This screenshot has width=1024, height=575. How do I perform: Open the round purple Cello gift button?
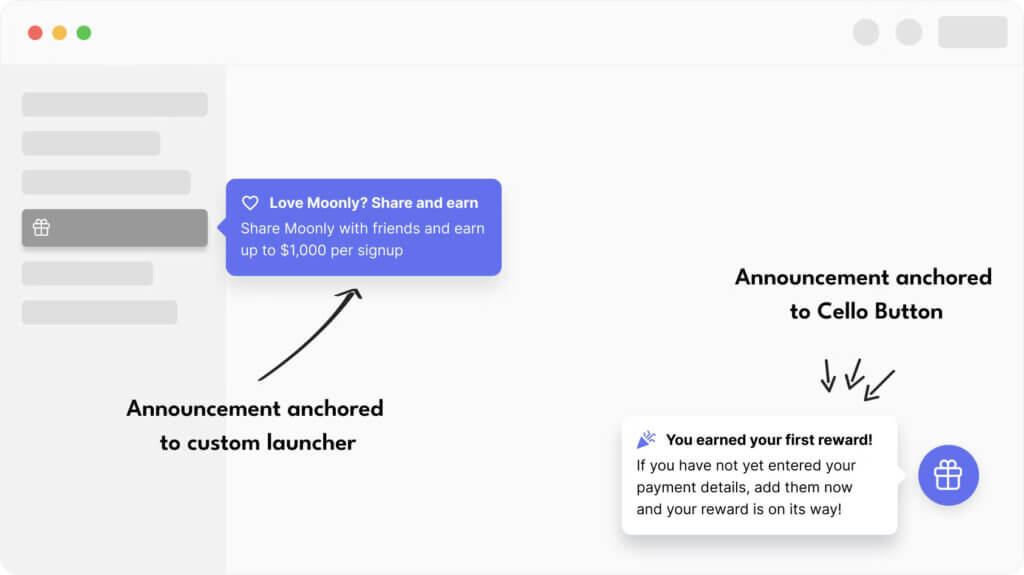coord(948,475)
